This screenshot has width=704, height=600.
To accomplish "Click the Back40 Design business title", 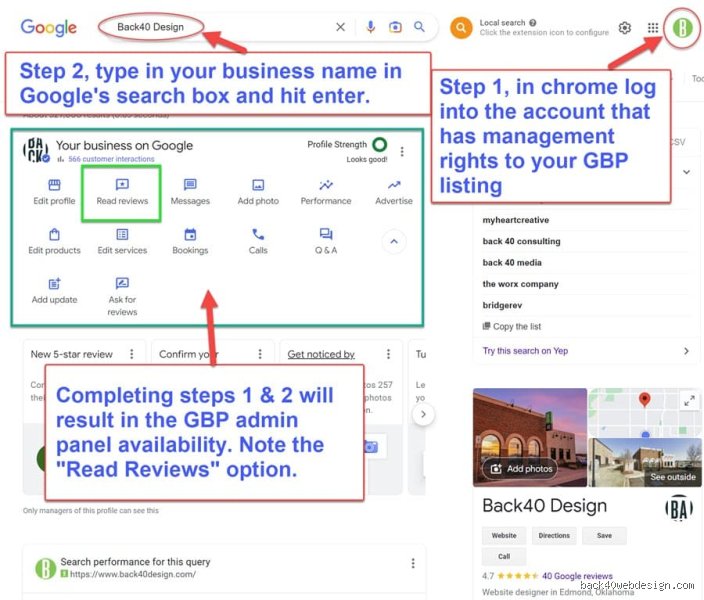I will point(545,506).
